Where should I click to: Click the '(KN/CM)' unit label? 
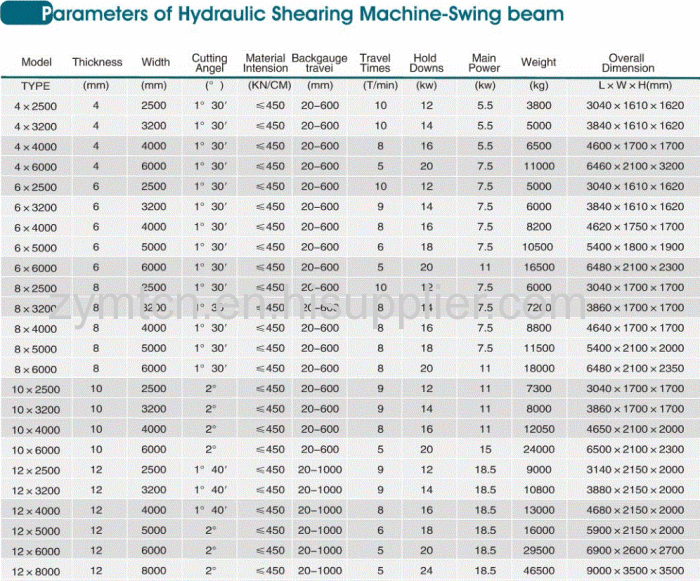[270, 85]
